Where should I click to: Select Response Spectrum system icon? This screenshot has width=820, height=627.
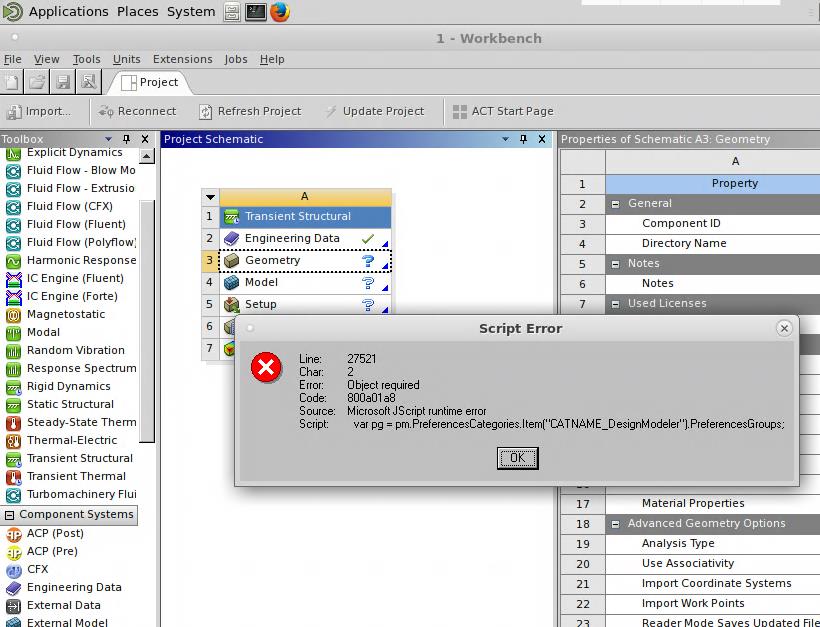pyautogui.click(x=13, y=369)
